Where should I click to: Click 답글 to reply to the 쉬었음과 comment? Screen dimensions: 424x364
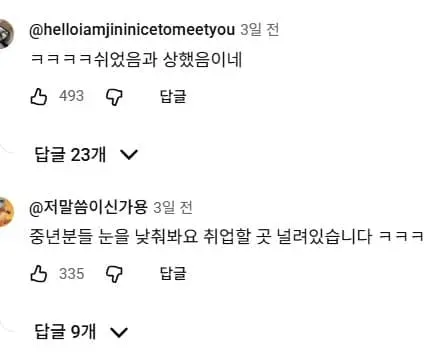pyautogui.click(x=173, y=97)
